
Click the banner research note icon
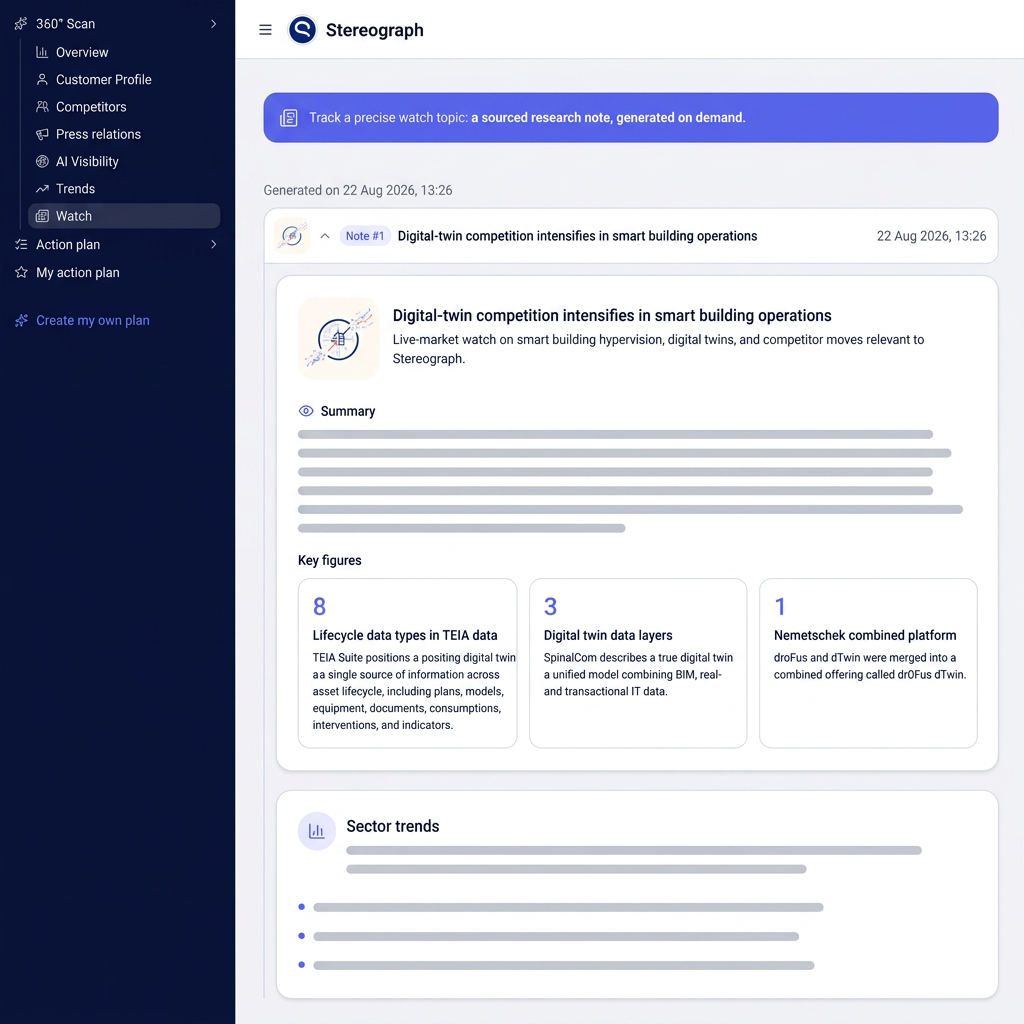289,118
